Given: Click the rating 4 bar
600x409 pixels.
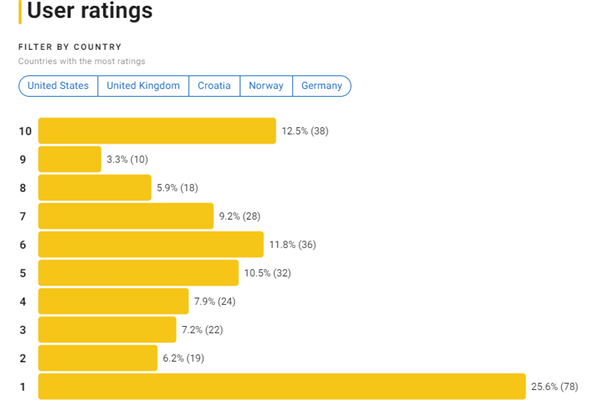Looking at the screenshot, I should click(113, 301).
